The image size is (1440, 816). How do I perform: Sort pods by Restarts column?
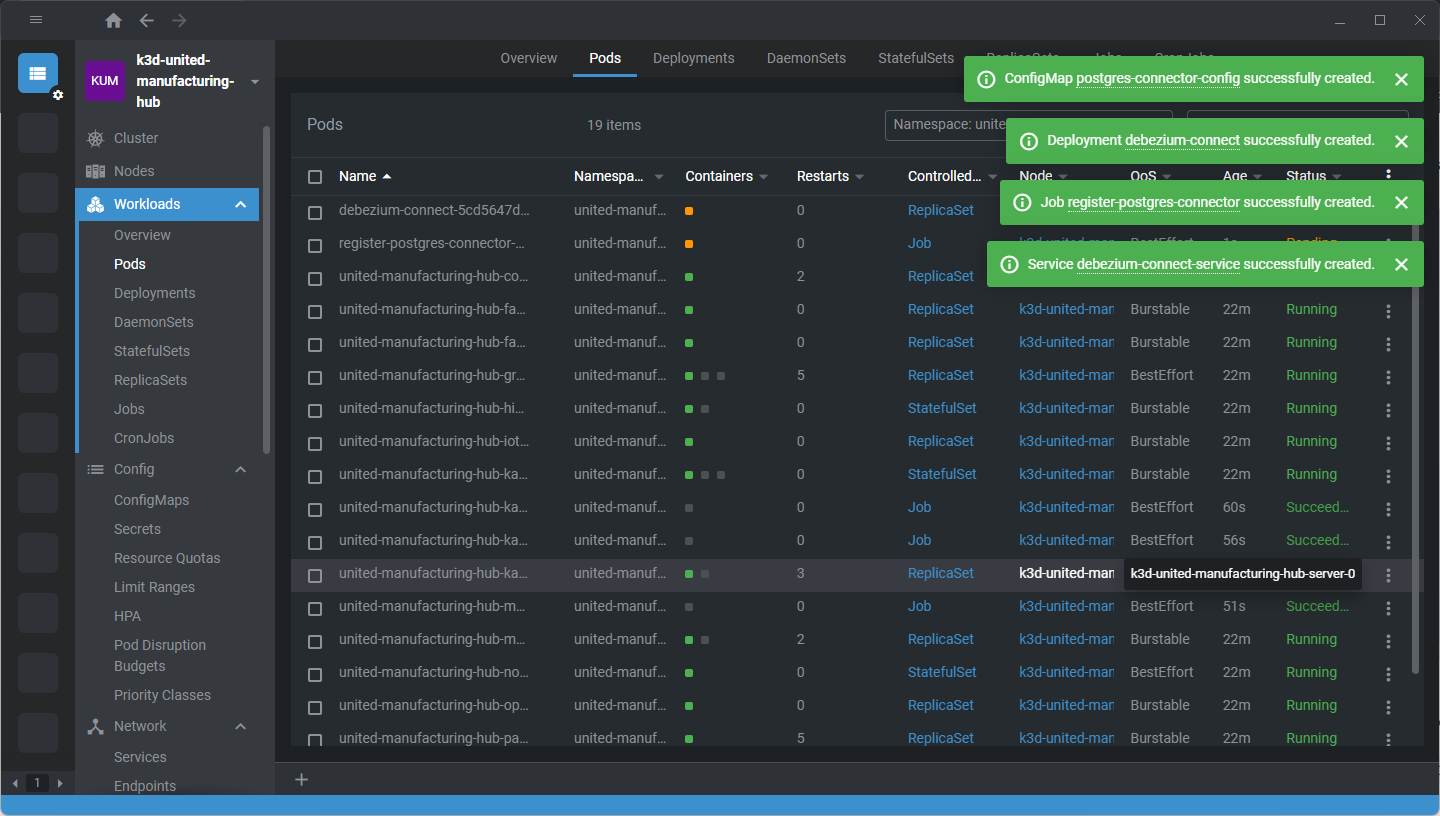[x=829, y=176]
